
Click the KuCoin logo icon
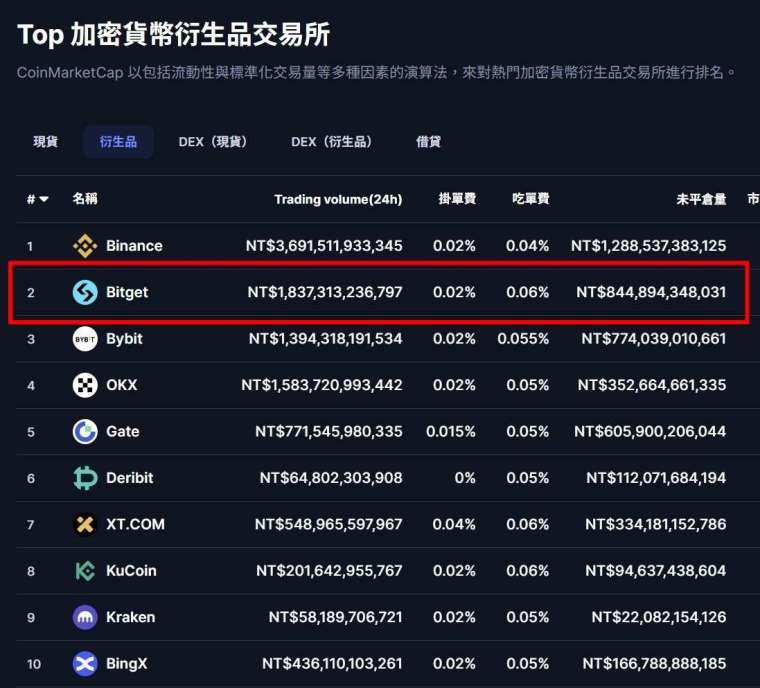point(85,571)
